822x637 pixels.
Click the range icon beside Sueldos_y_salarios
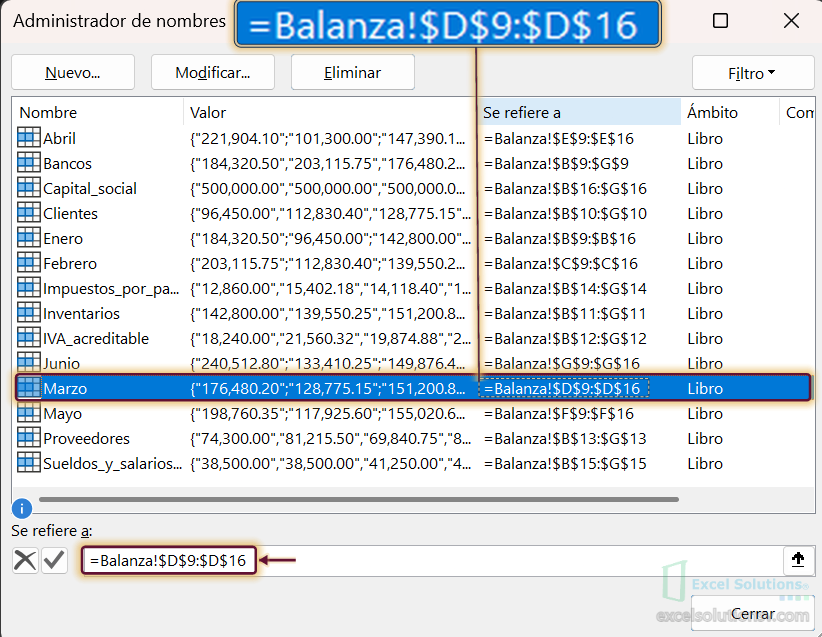pos(28,463)
